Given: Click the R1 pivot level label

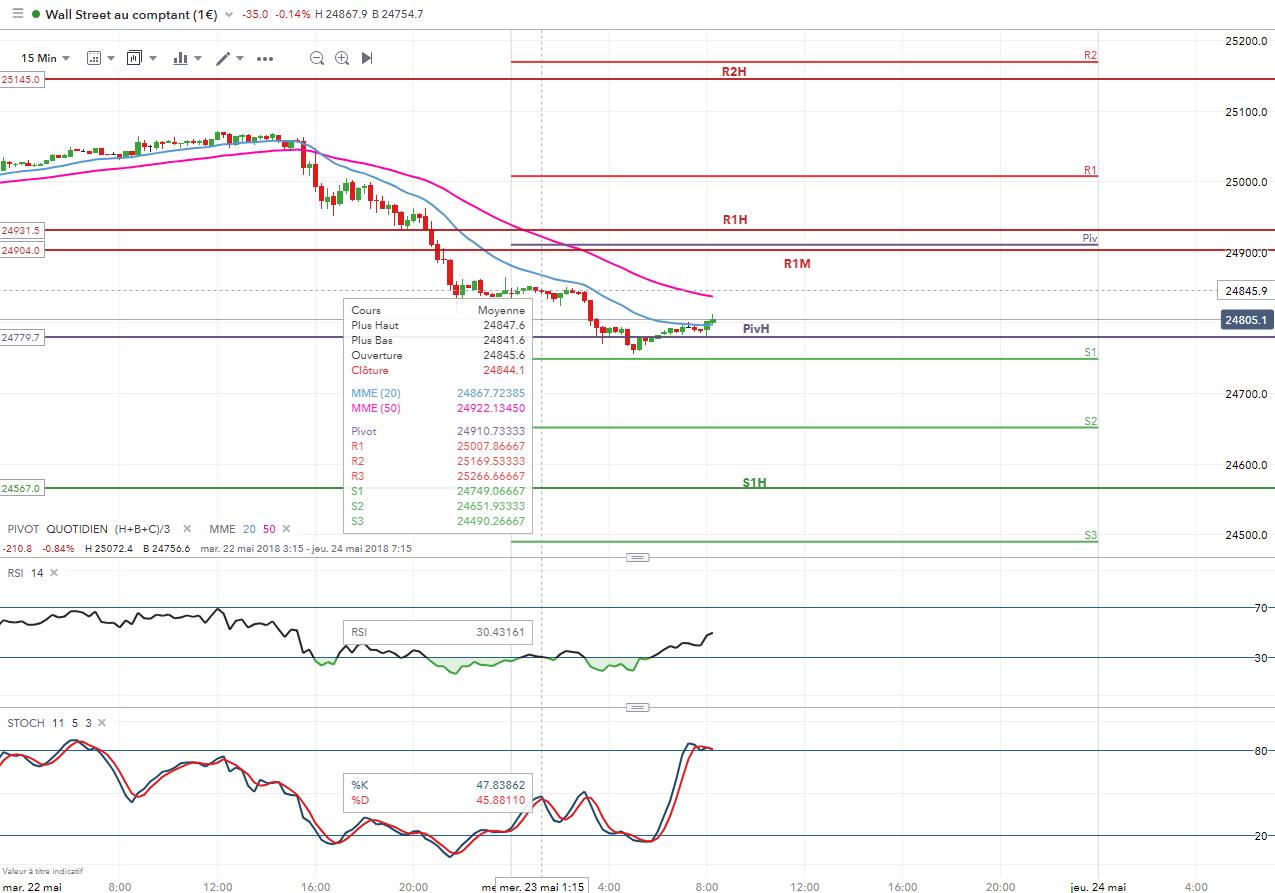Looking at the screenshot, I should (1090, 170).
